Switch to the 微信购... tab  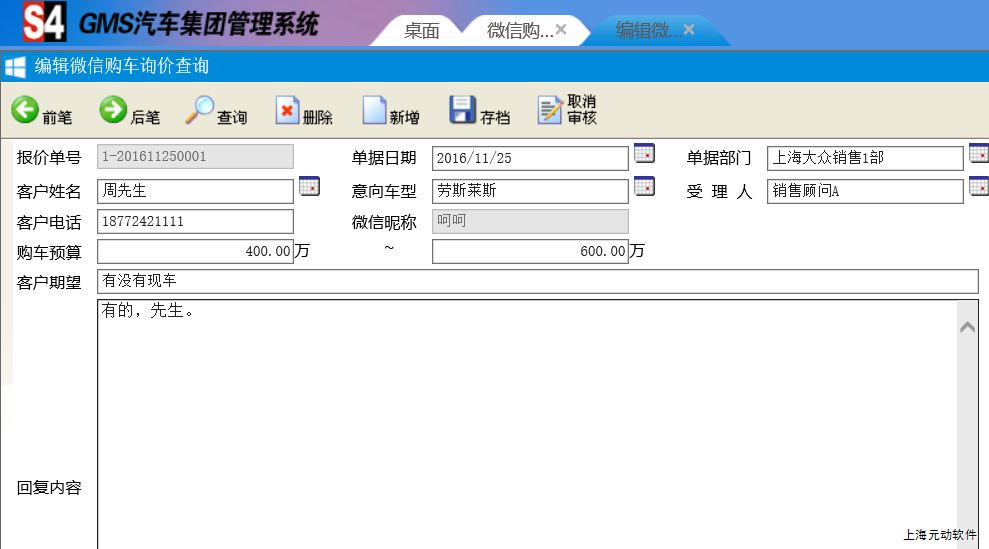(x=518, y=31)
